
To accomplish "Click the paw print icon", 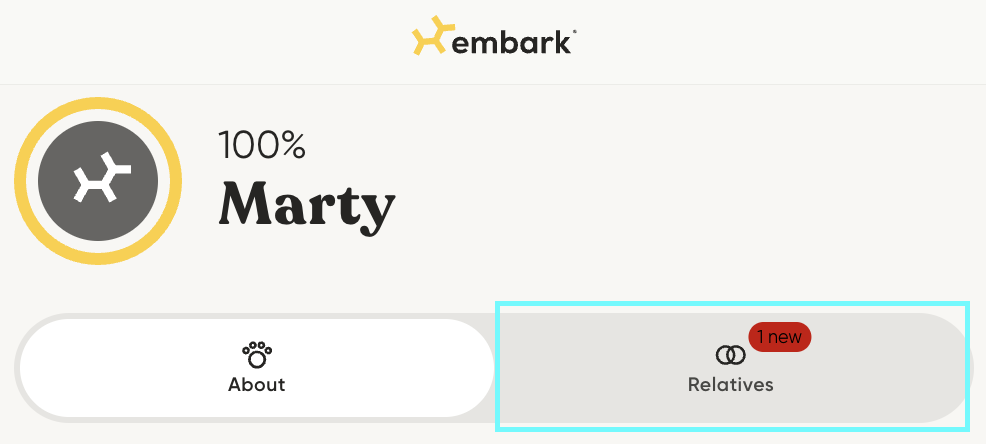I will 257,353.
